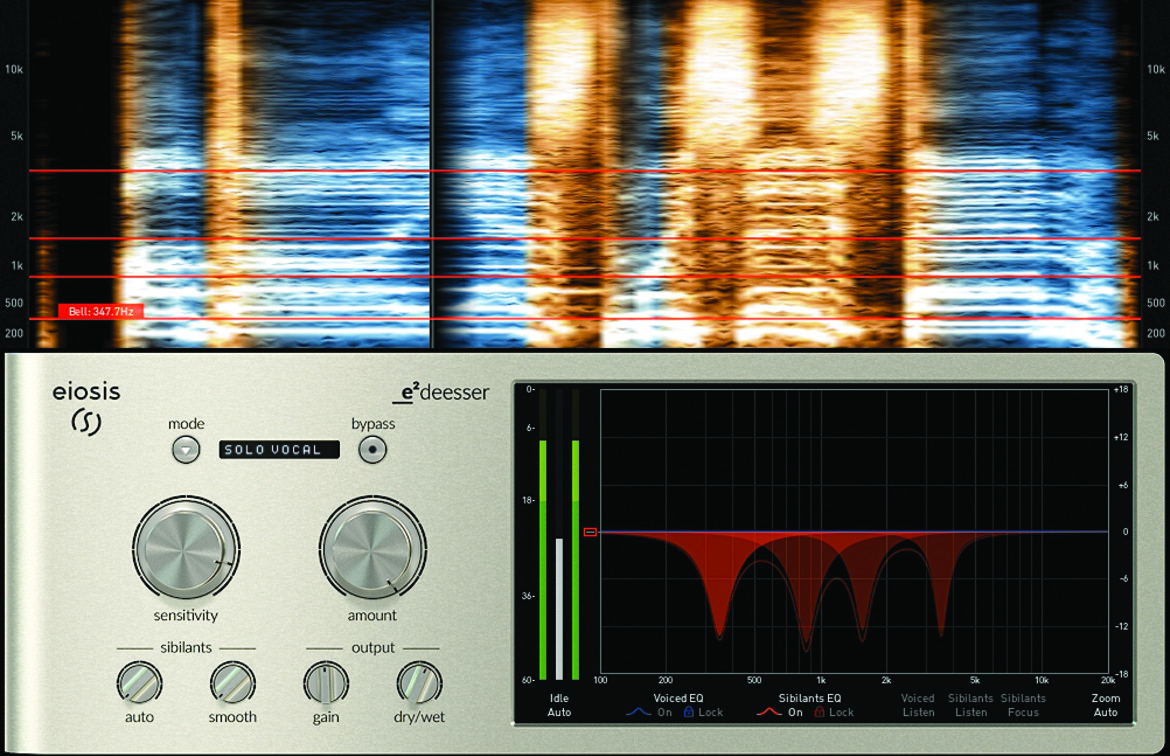The height and width of the screenshot is (756, 1170).
Task: Open the mode selector arrow button
Action: coord(186,450)
